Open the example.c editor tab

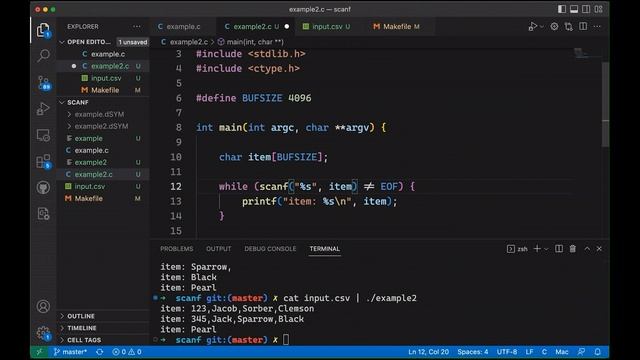(183, 27)
